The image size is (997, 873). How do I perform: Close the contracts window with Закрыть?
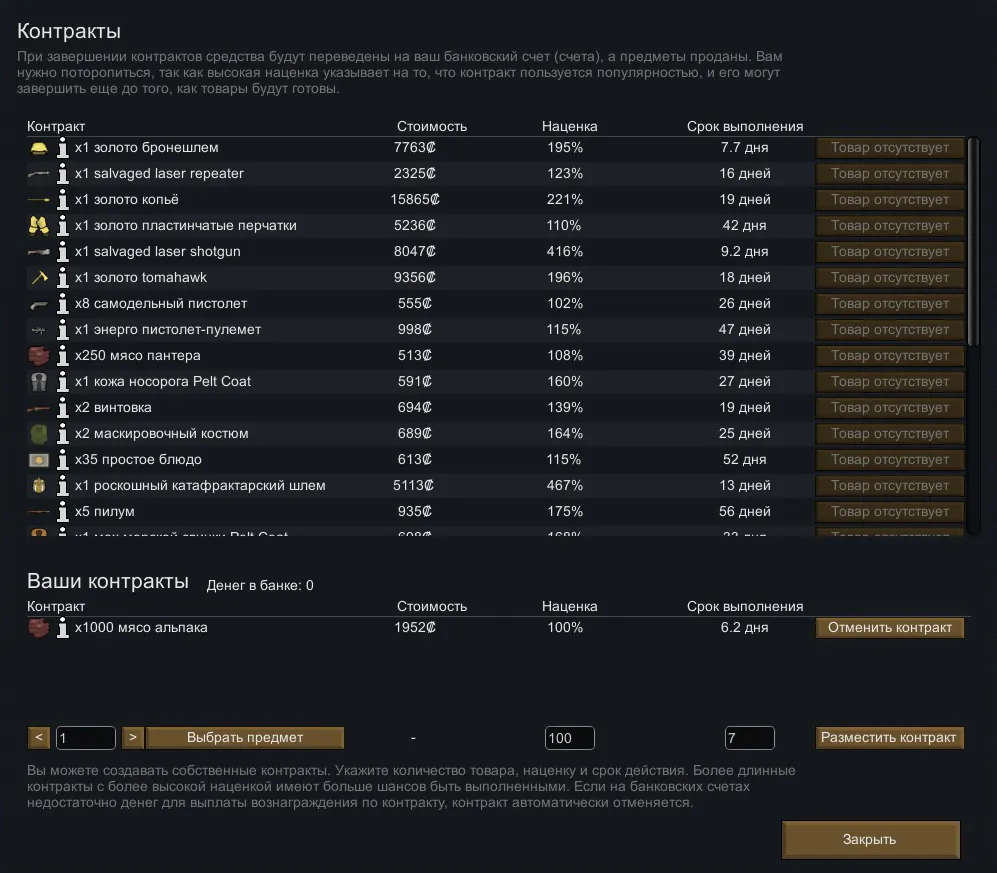870,840
